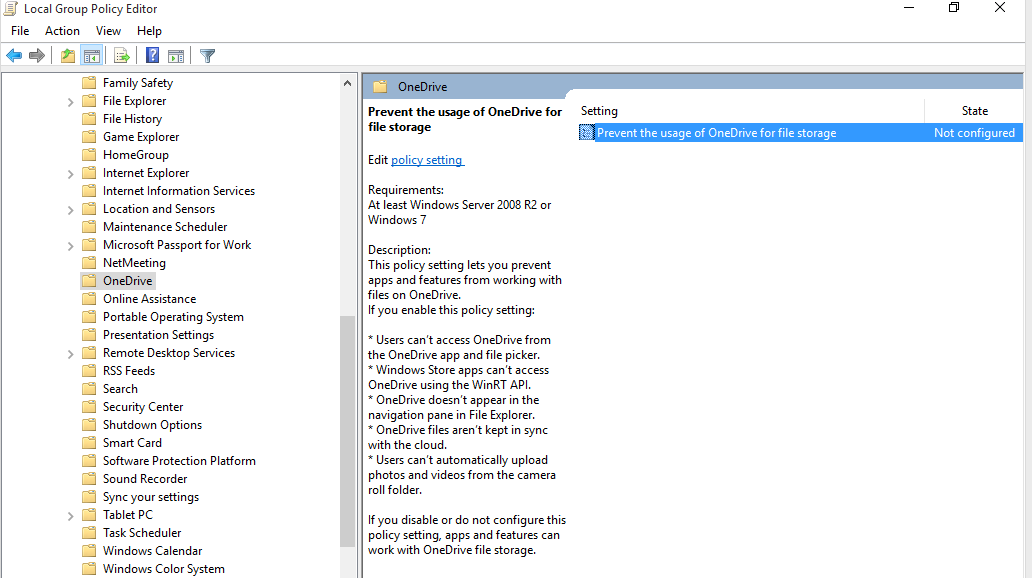Click the OneDrive header folder icon
Viewport: 1032px width, 578px height.
[380, 87]
